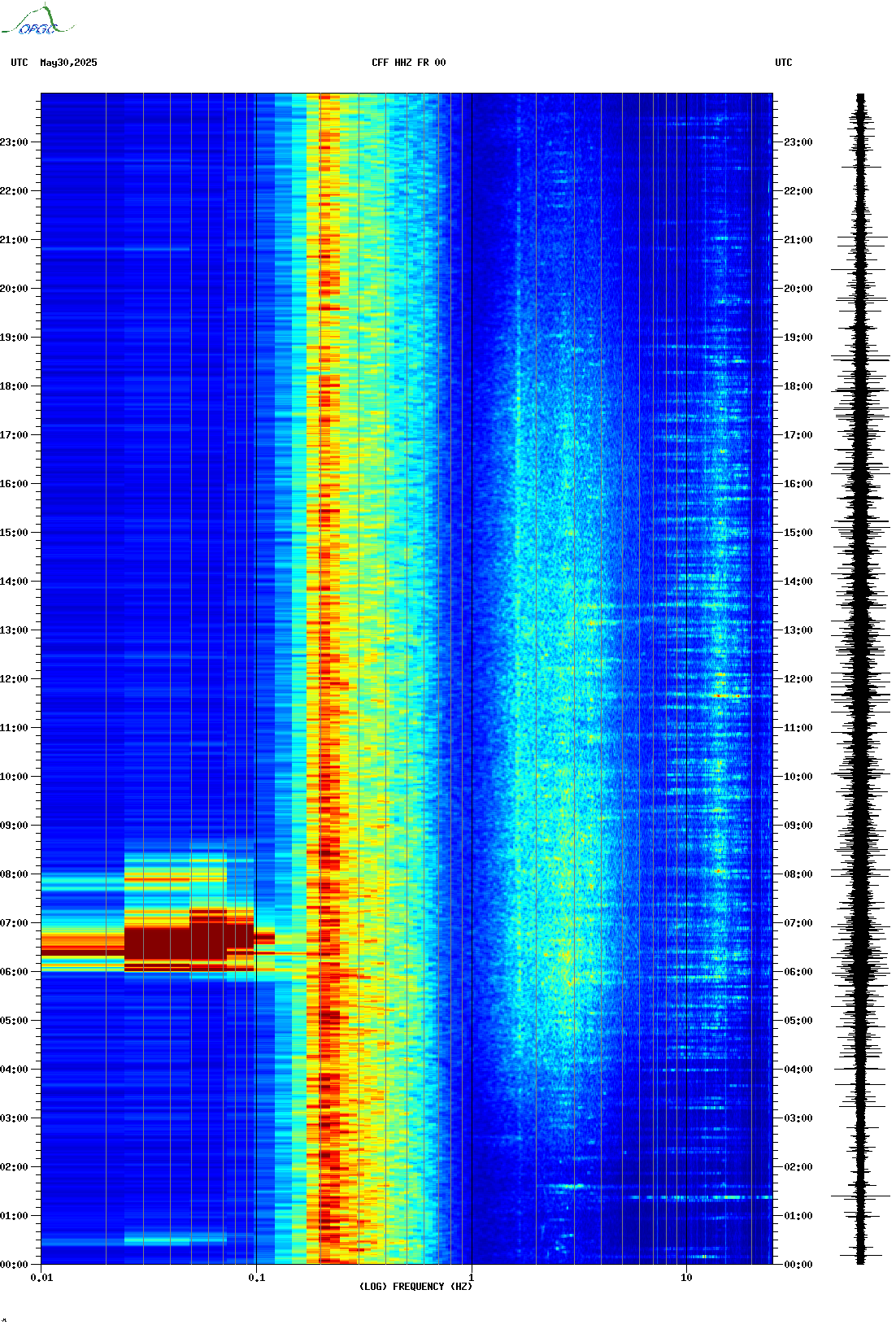Click the 01:00 label on the left time axis

pos(14,1216)
